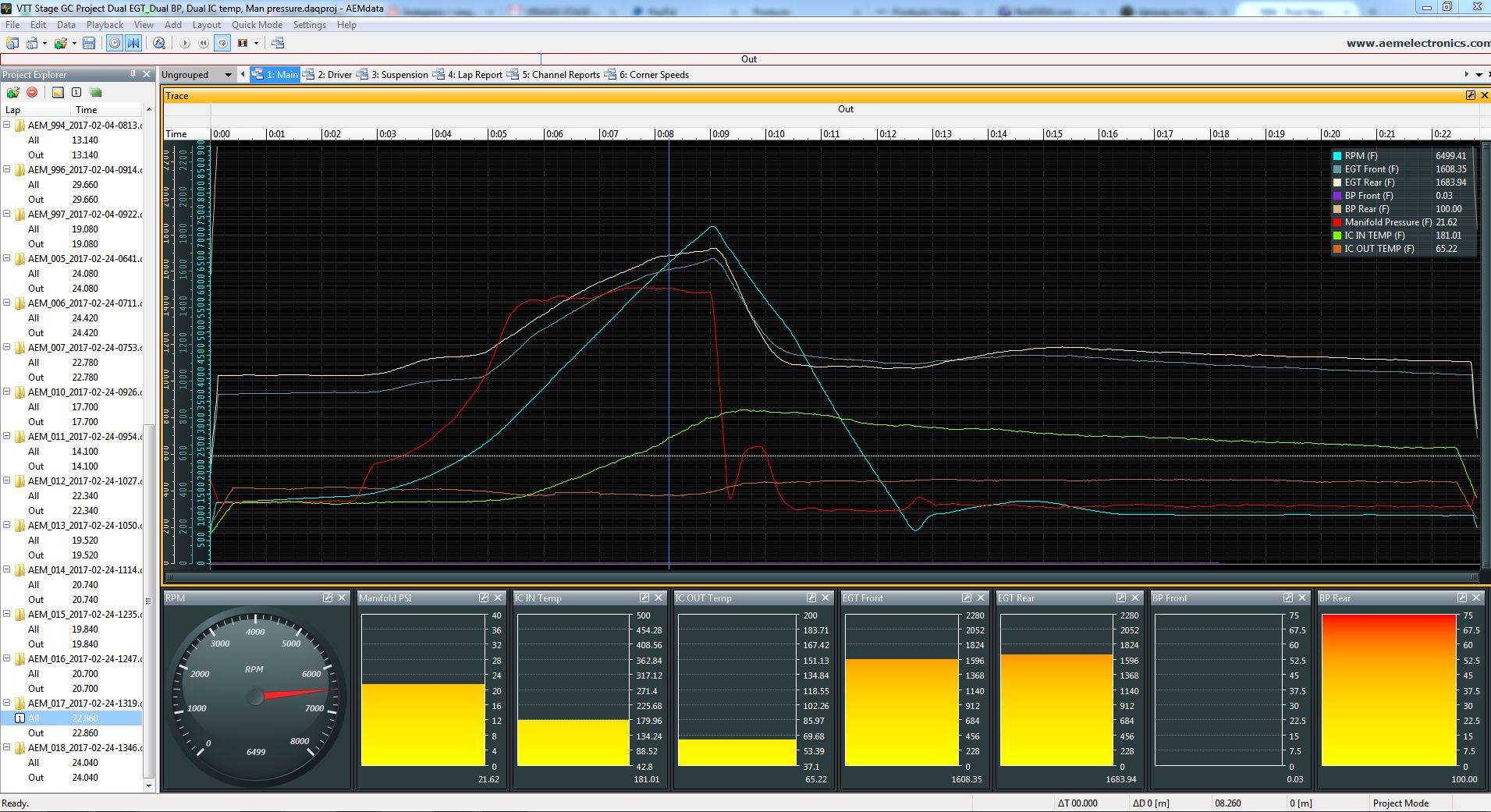Image resolution: width=1491 pixels, height=812 pixels.
Task: Collapse the AEM_010_2017-02-24-0926 session
Action: coord(7,392)
